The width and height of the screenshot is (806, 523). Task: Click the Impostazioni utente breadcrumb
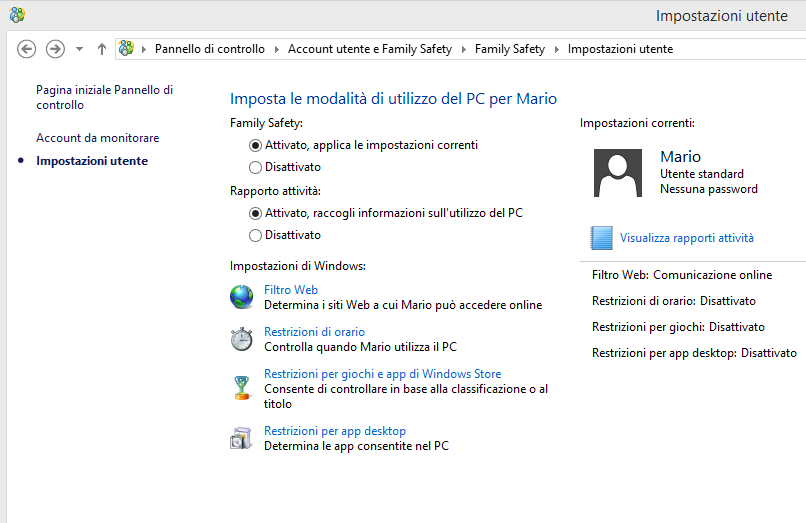(x=620, y=49)
